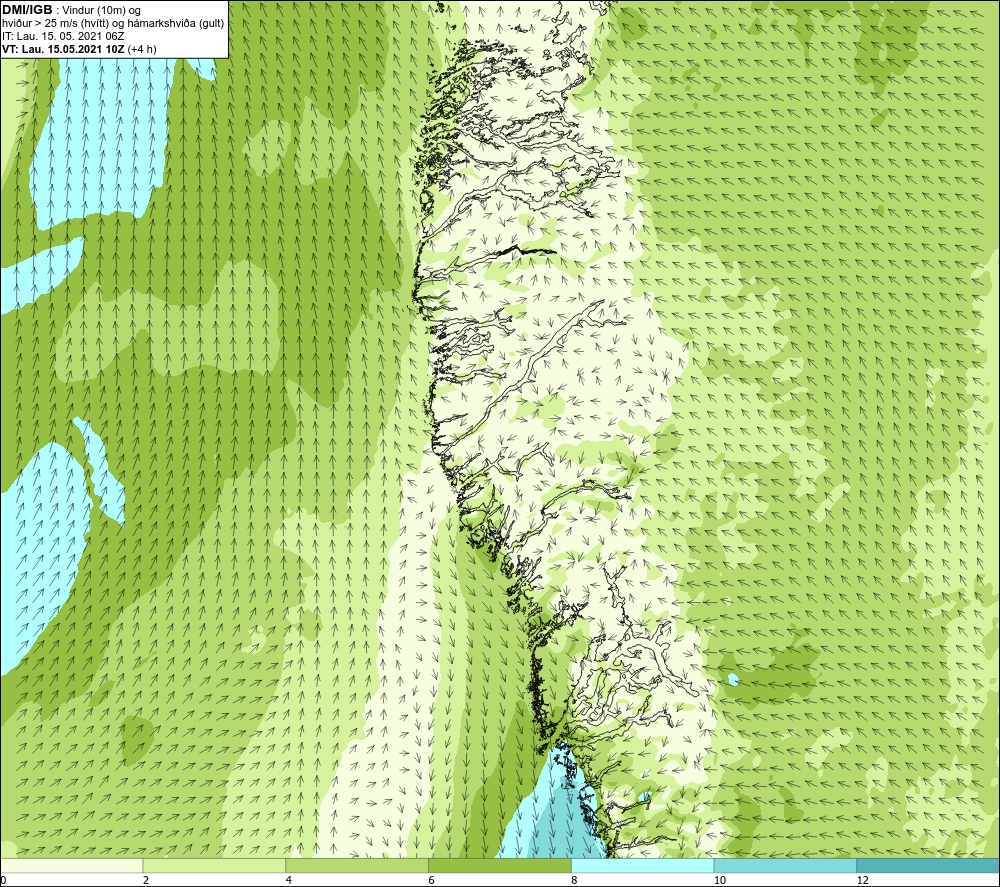Click the '(+4 h)' forecast offset text

pyautogui.click(x=142, y=49)
